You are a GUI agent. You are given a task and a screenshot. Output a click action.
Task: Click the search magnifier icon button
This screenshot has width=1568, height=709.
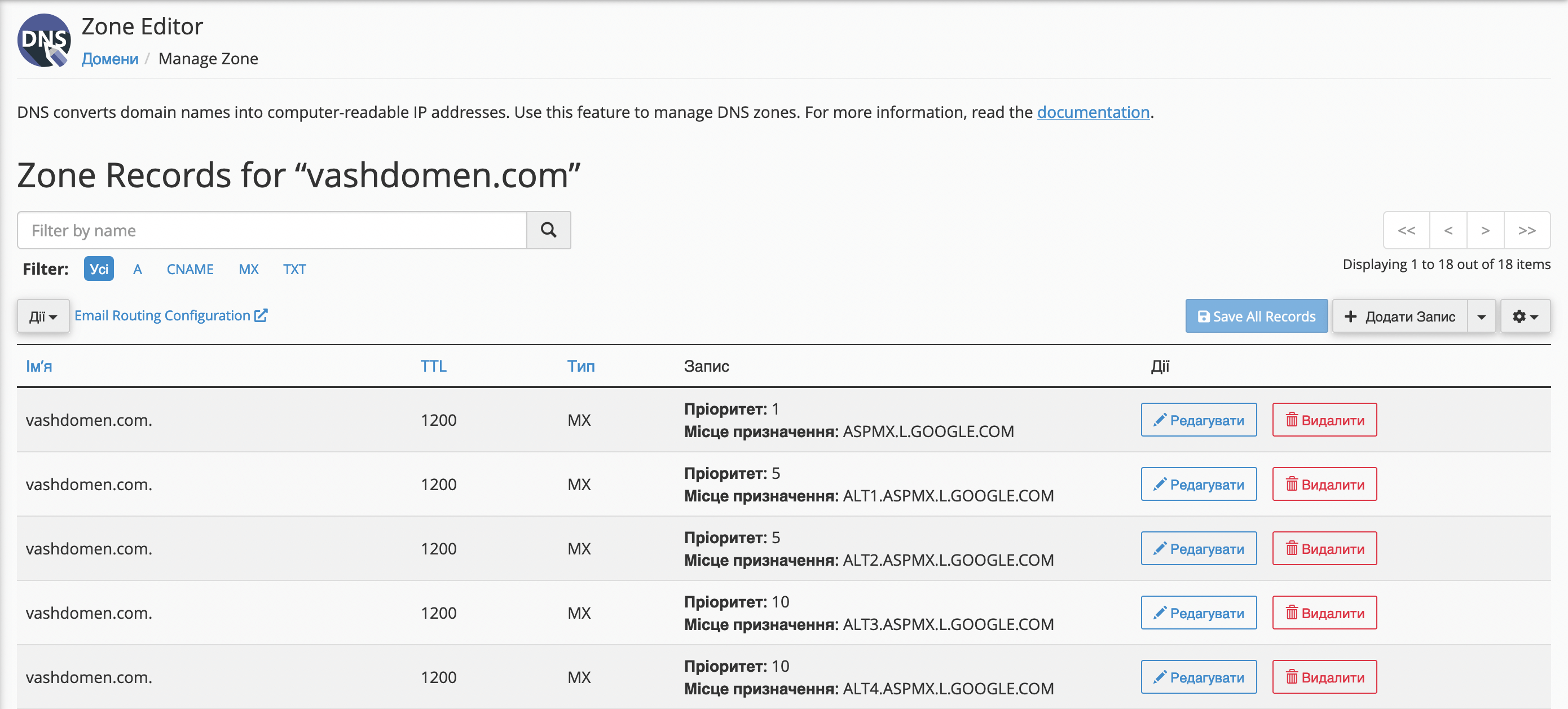(548, 230)
